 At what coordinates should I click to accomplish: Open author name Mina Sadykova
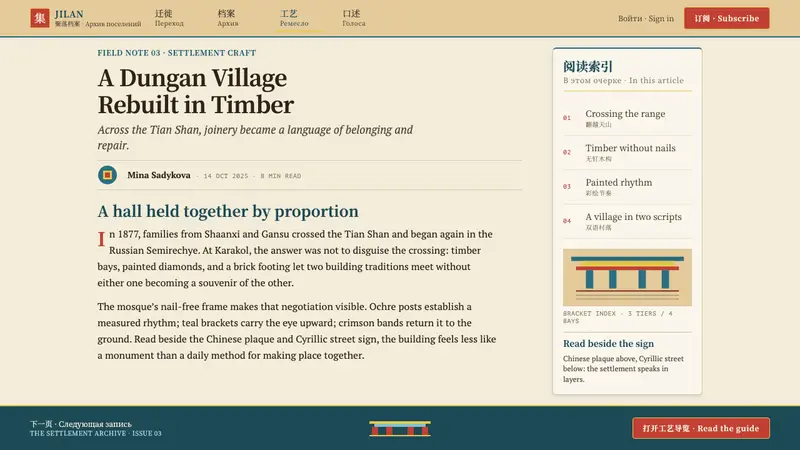click(x=159, y=175)
